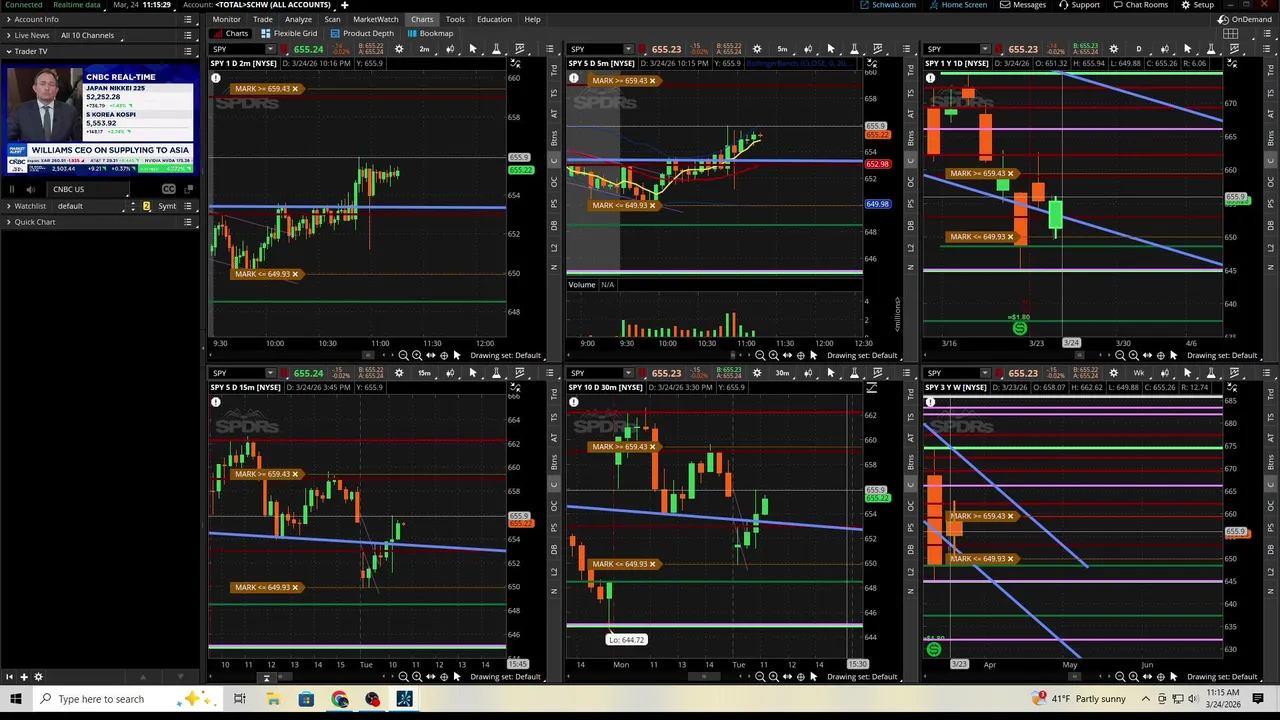Open the watchlist 'default' dropdown
This screenshot has width=1280, height=720.
(88, 206)
